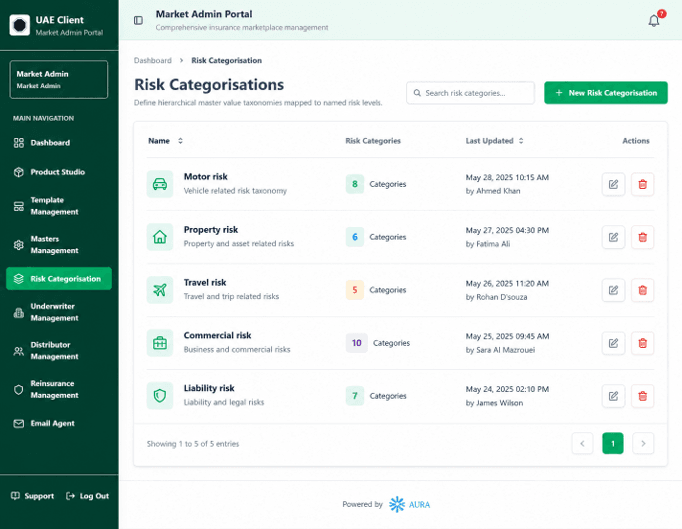Screen dimensions: 682x529
Task: Click the AURA logo in footer
Action: click(409, 505)
